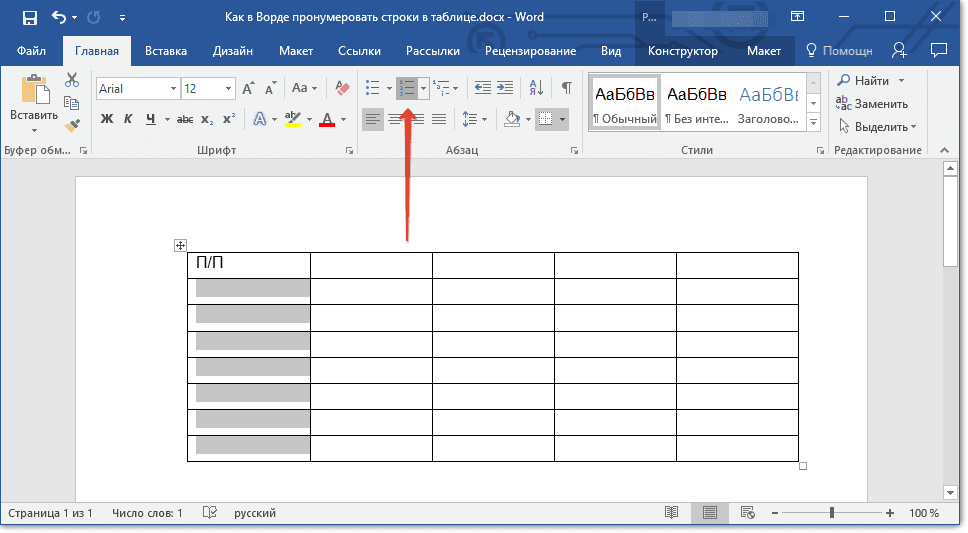The height and width of the screenshot is (533, 968).
Task: Select the Format Painter brush icon
Action: click(72, 125)
